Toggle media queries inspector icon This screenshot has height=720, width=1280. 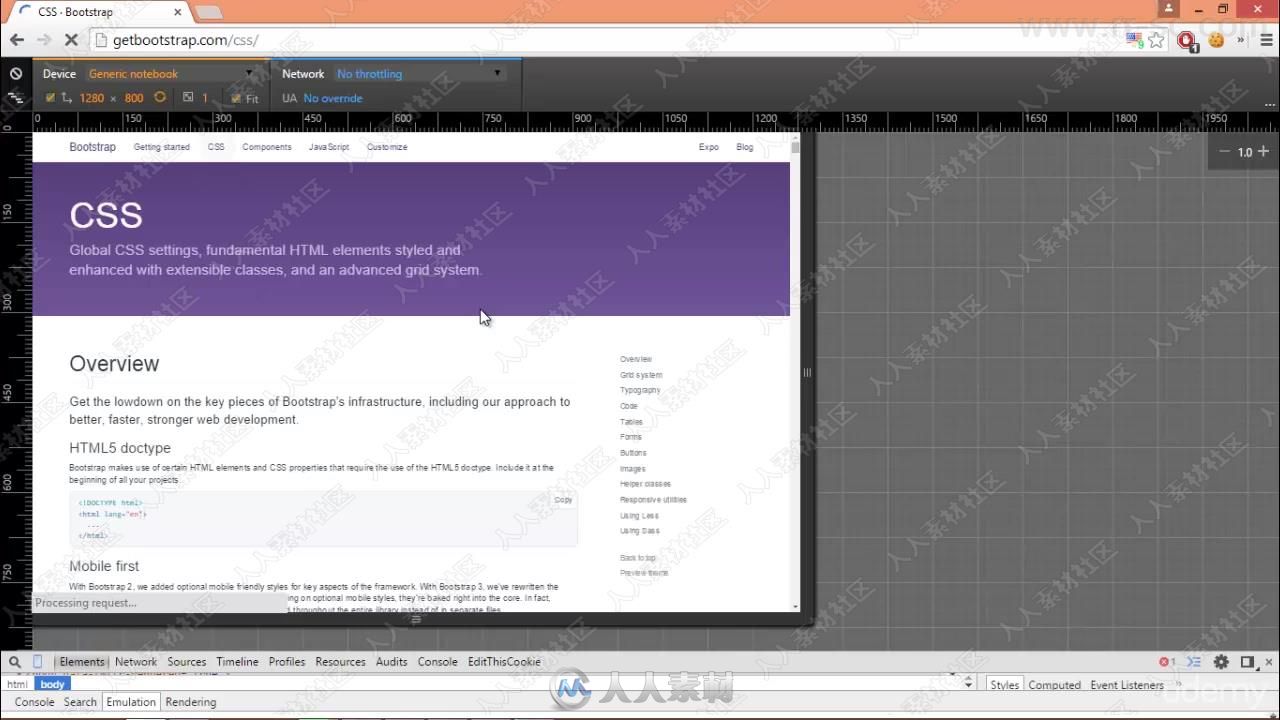click(15, 98)
